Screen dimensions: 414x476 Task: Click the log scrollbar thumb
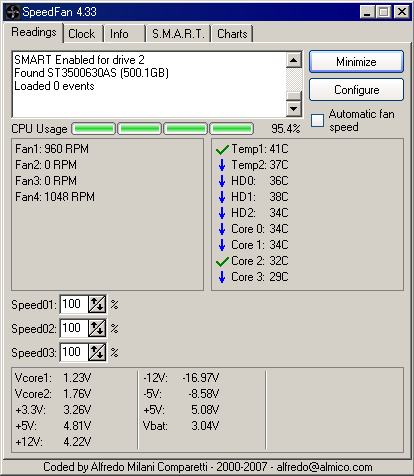(x=294, y=96)
